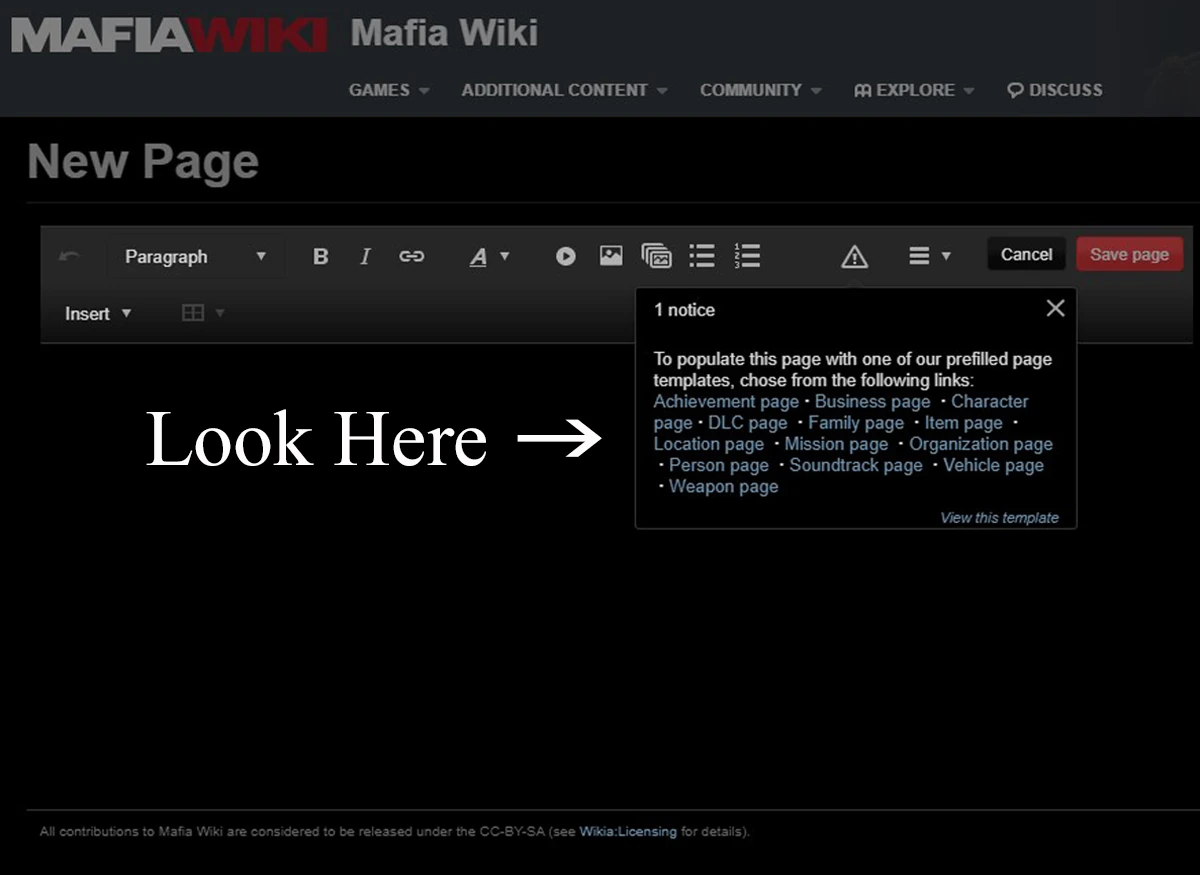Choose the Soundtrack page template link
1200x875 pixels.
click(x=856, y=465)
